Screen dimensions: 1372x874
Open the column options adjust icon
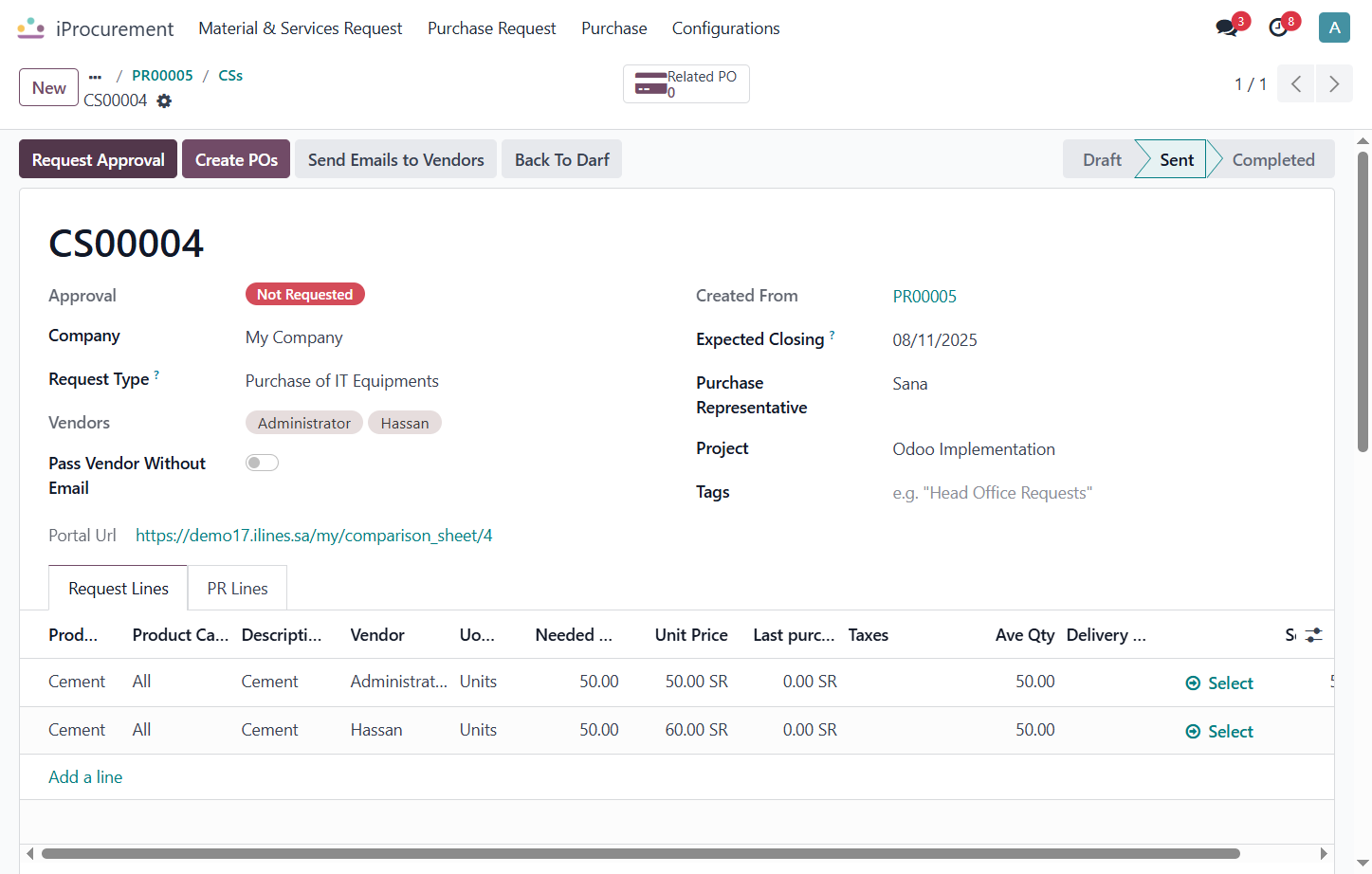pos(1313,635)
